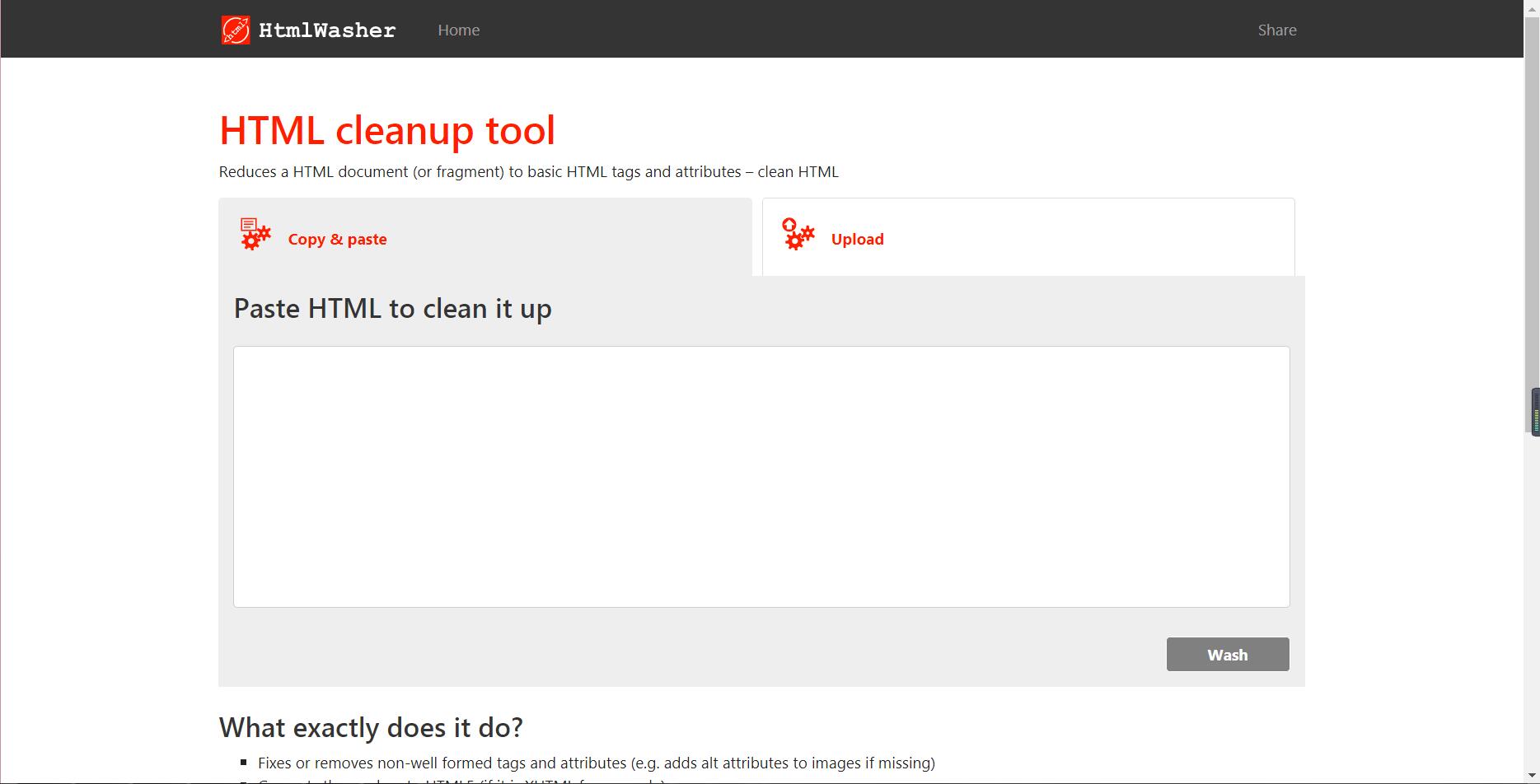Focus the Paste HTML text area
This screenshot has width=1540, height=784.
pos(761,477)
